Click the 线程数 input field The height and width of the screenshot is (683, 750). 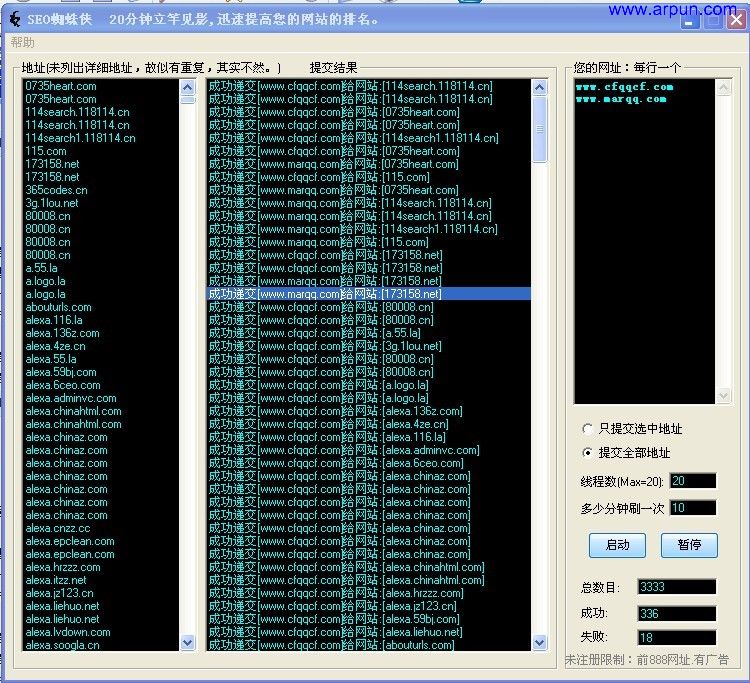693,481
